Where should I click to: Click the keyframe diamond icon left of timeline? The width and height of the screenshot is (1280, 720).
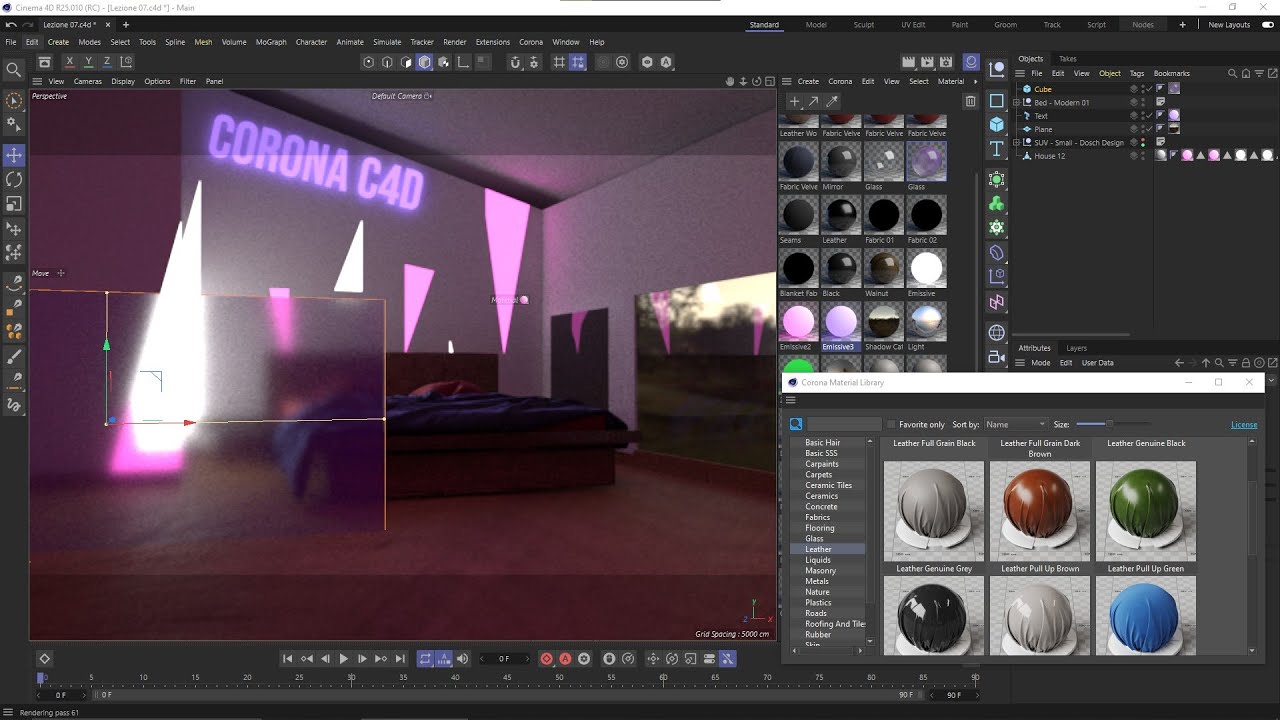click(x=44, y=659)
